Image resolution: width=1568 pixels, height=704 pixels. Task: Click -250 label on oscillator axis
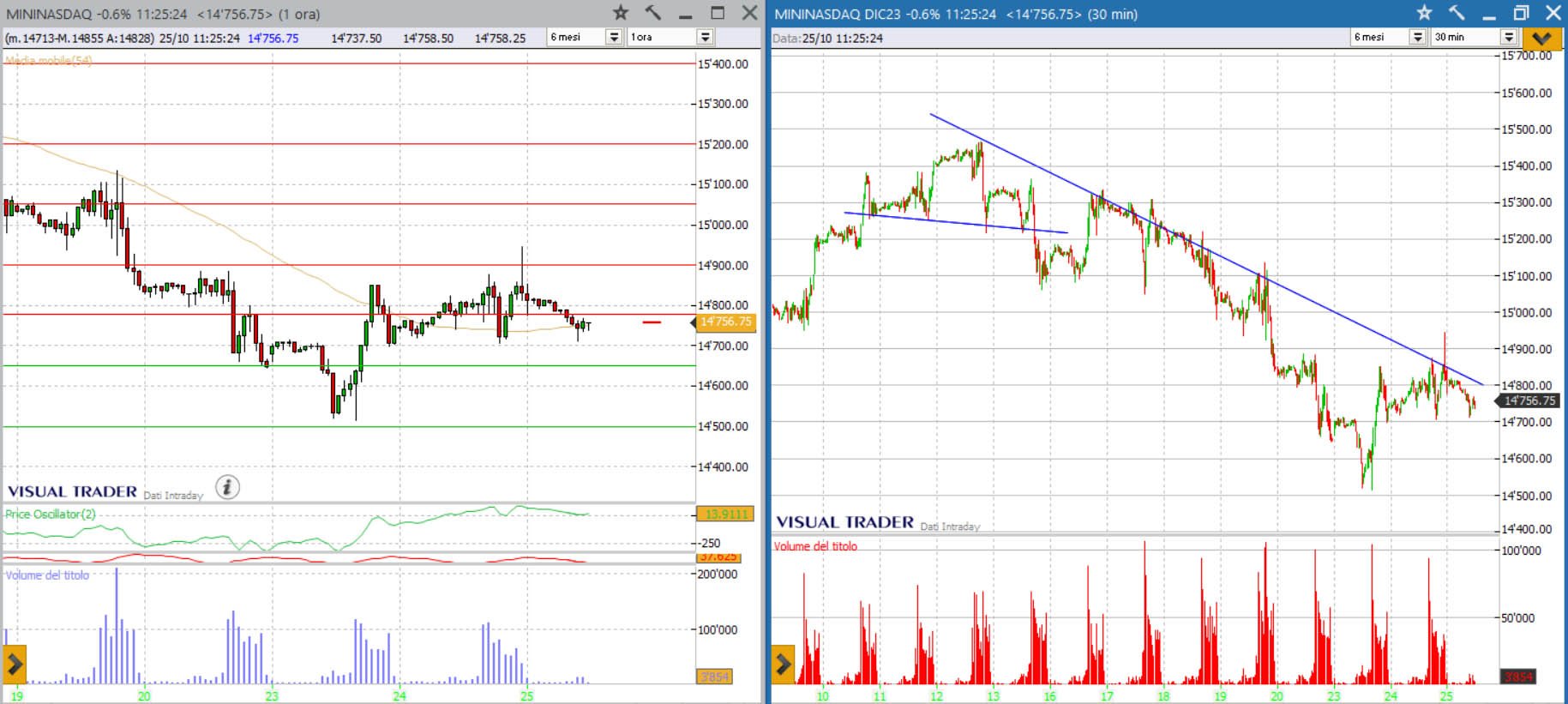(x=710, y=543)
